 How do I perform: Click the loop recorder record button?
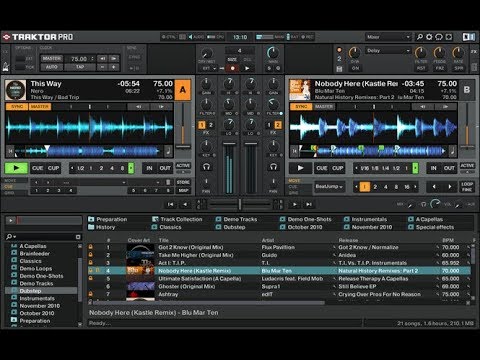(232, 68)
